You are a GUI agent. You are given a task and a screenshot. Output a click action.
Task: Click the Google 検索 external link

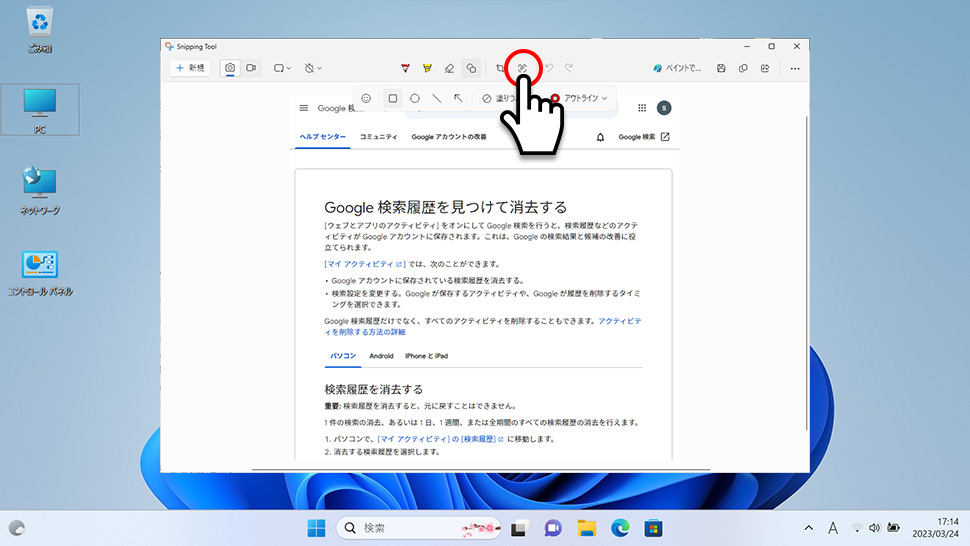coord(644,137)
